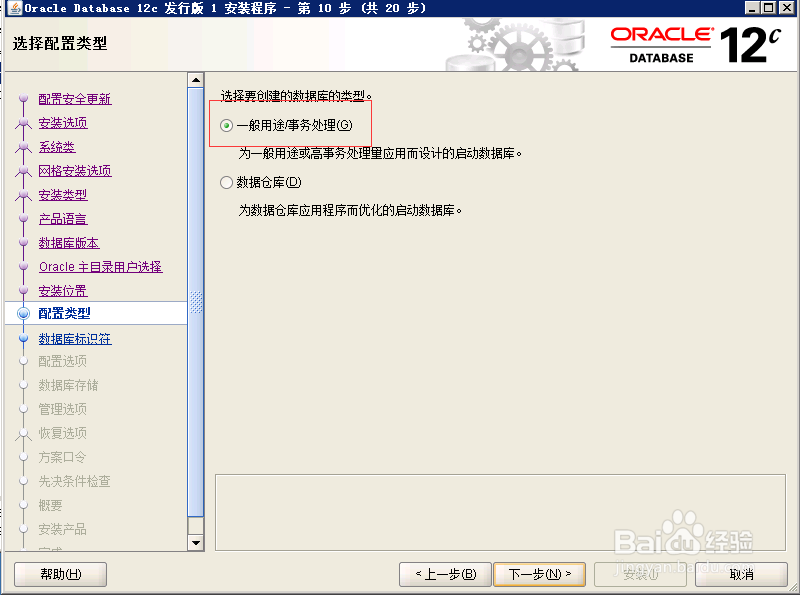The width and height of the screenshot is (800, 595).
Task: Click the pending step dot next to 数据库标识符
Action: (x=24, y=339)
